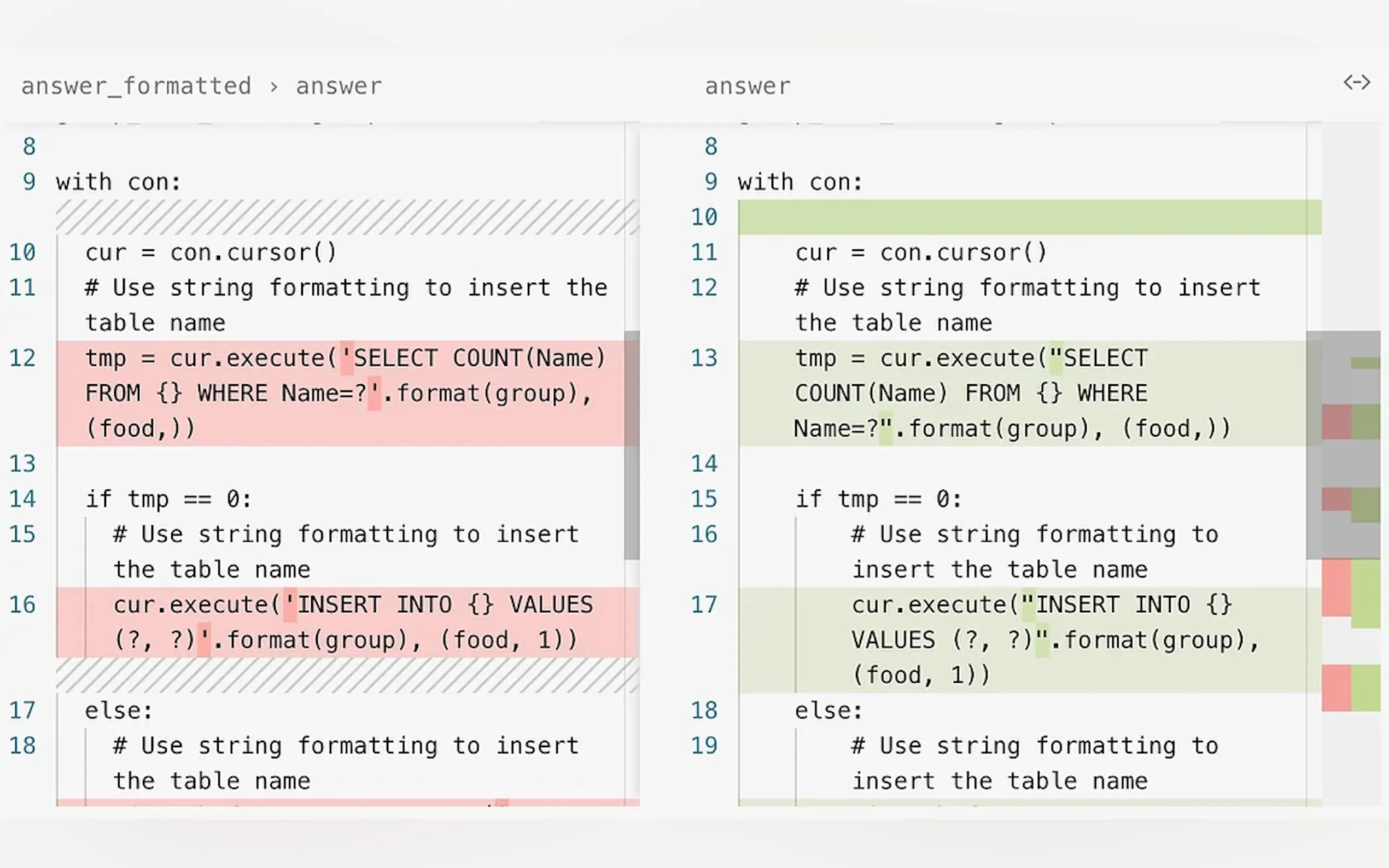This screenshot has height=868, width=1389.
Task: Click the breadcrumb chevron separator
Action: [274, 87]
